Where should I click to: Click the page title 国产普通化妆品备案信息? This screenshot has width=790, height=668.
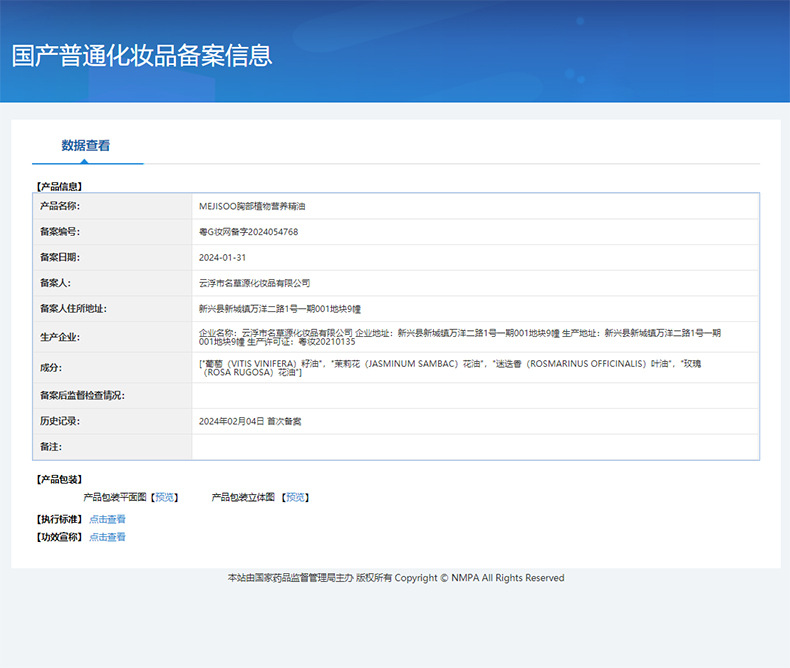click(x=142, y=55)
